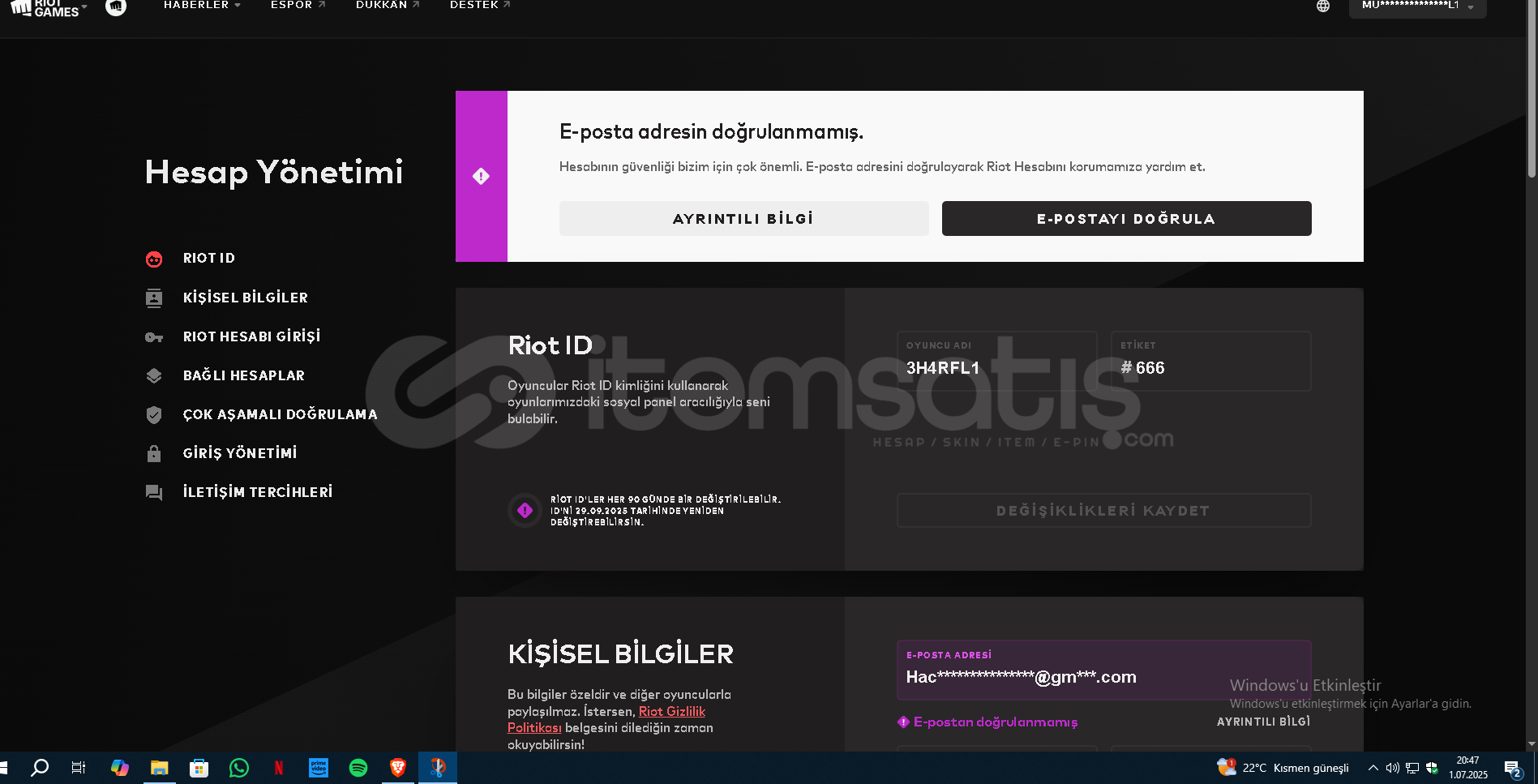Open WhatsApp from the taskbar
This screenshot has width=1538, height=784.
(239, 768)
